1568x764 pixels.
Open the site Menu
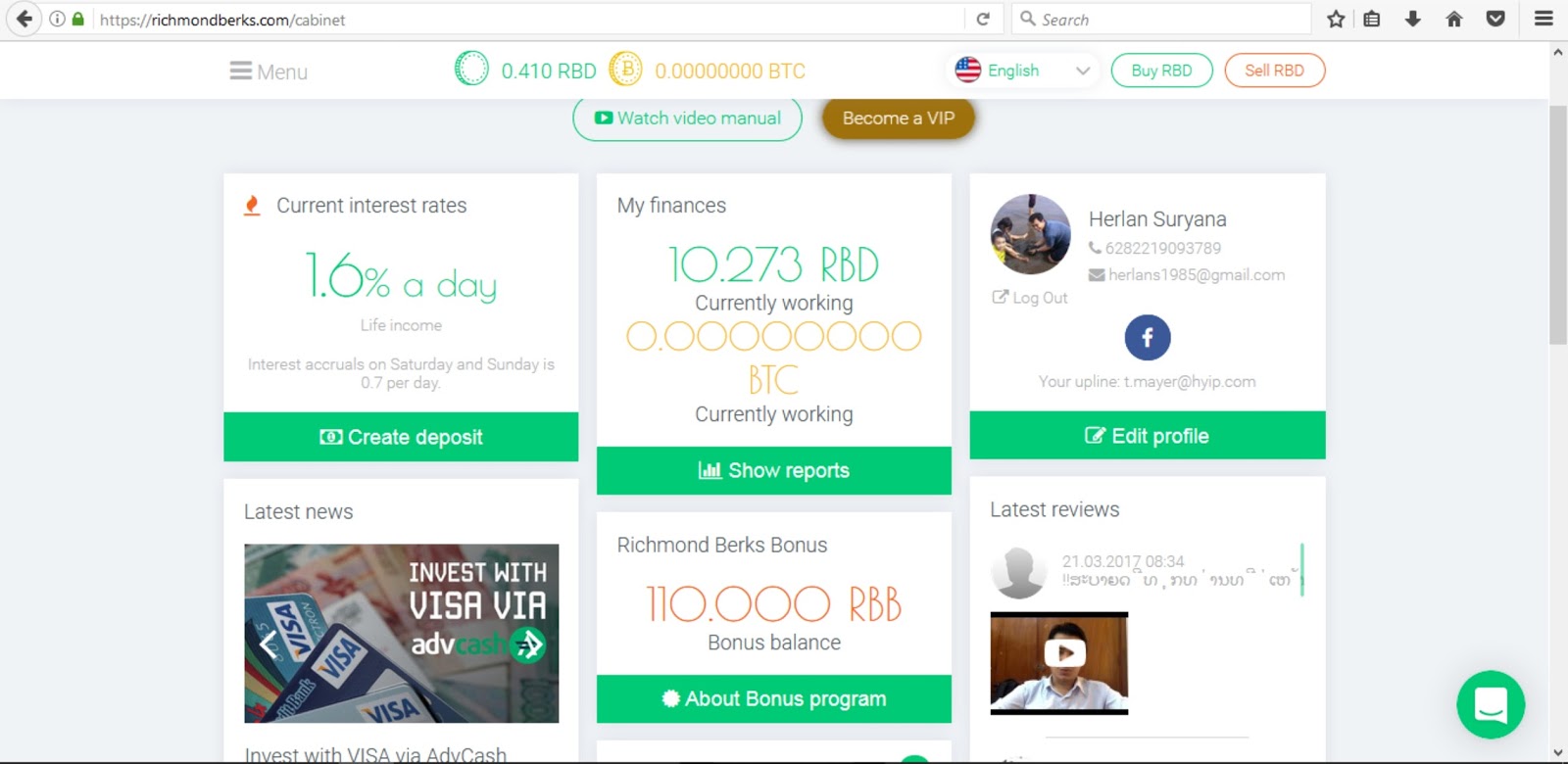tap(269, 72)
